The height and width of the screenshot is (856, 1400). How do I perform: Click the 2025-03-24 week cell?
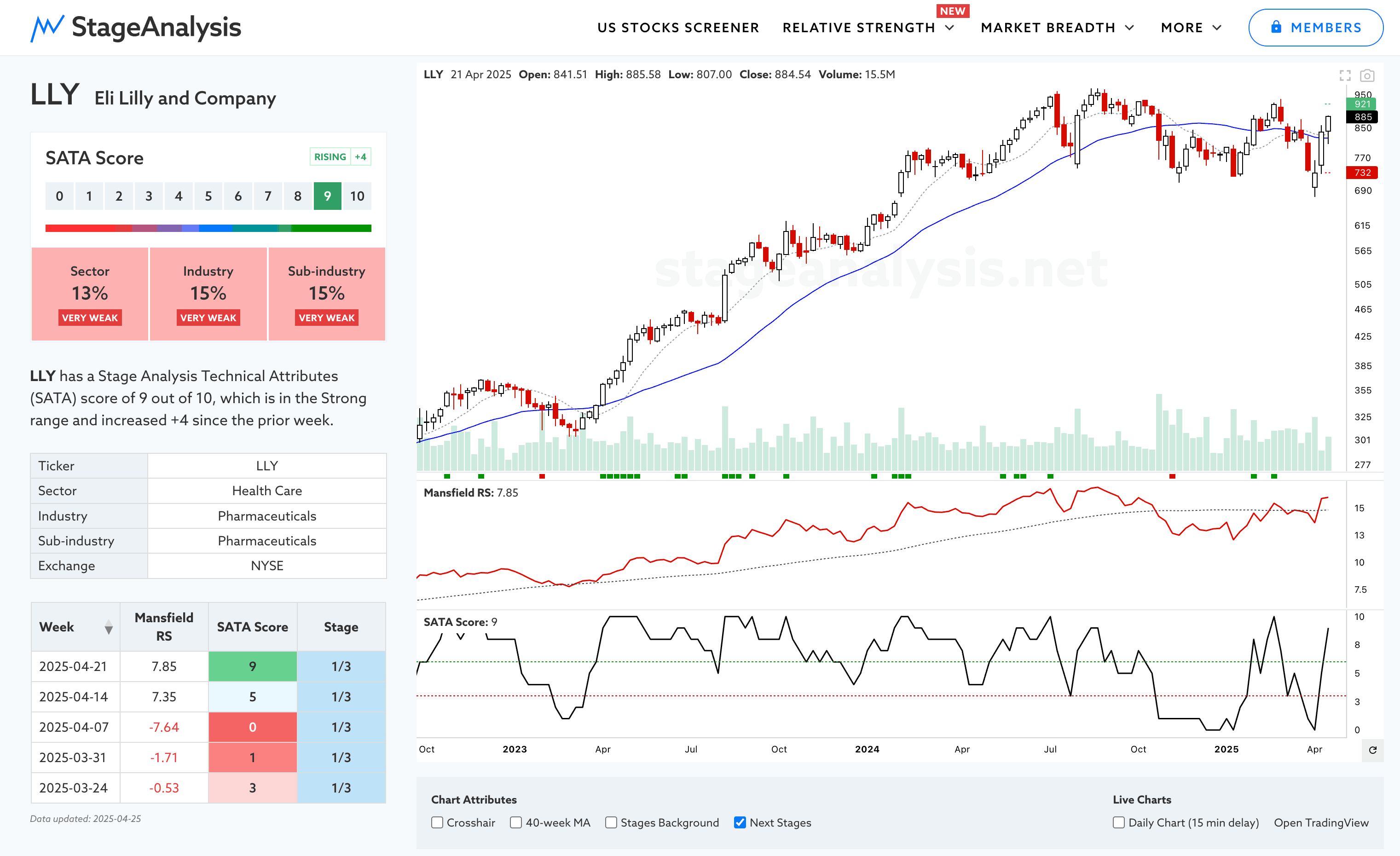[75, 788]
